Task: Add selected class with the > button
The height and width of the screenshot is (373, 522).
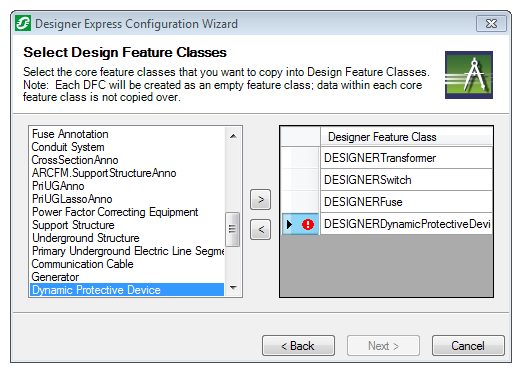Action: tap(260, 200)
